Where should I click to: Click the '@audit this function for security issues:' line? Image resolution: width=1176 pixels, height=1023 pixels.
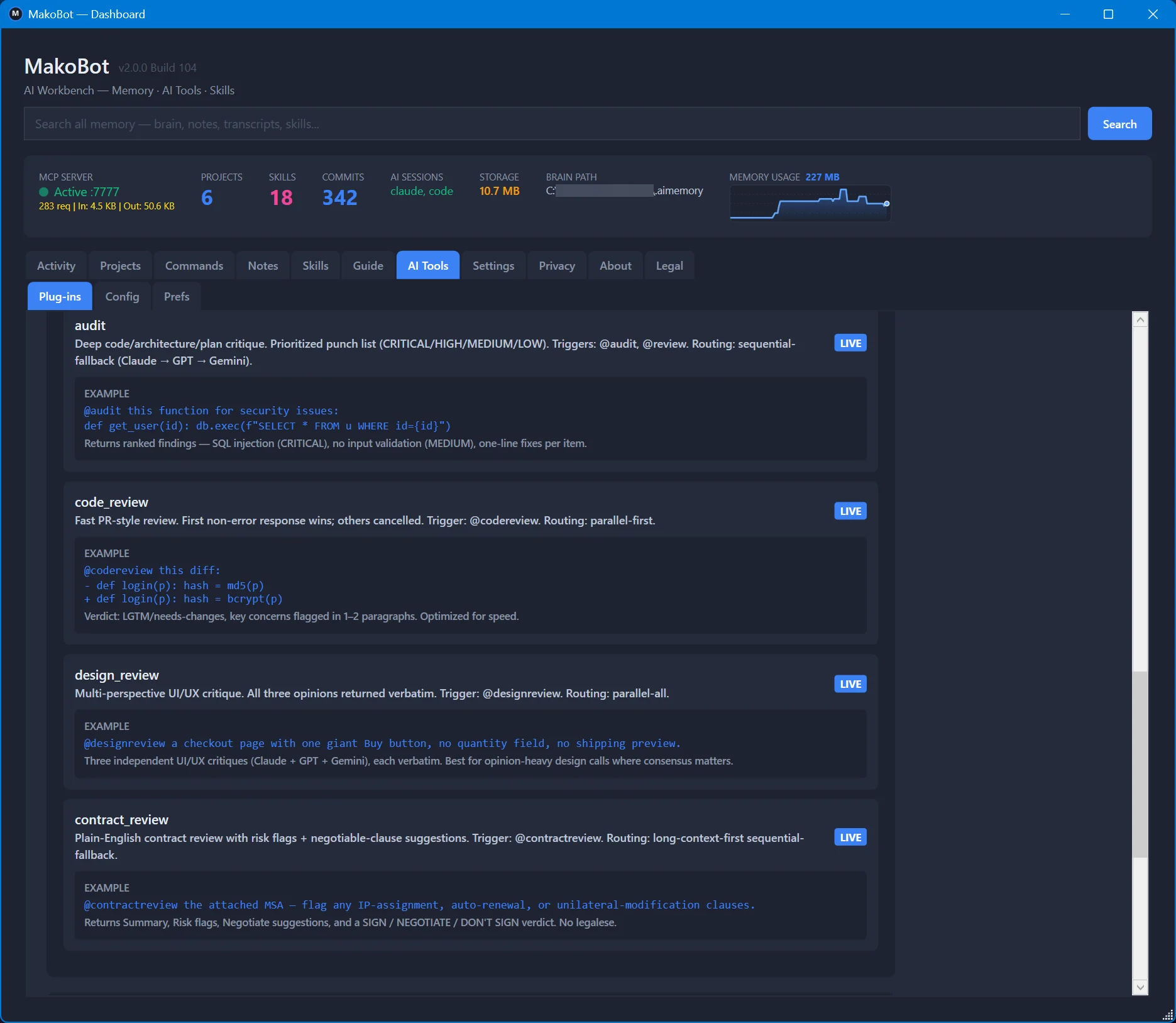pyautogui.click(x=211, y=411)
